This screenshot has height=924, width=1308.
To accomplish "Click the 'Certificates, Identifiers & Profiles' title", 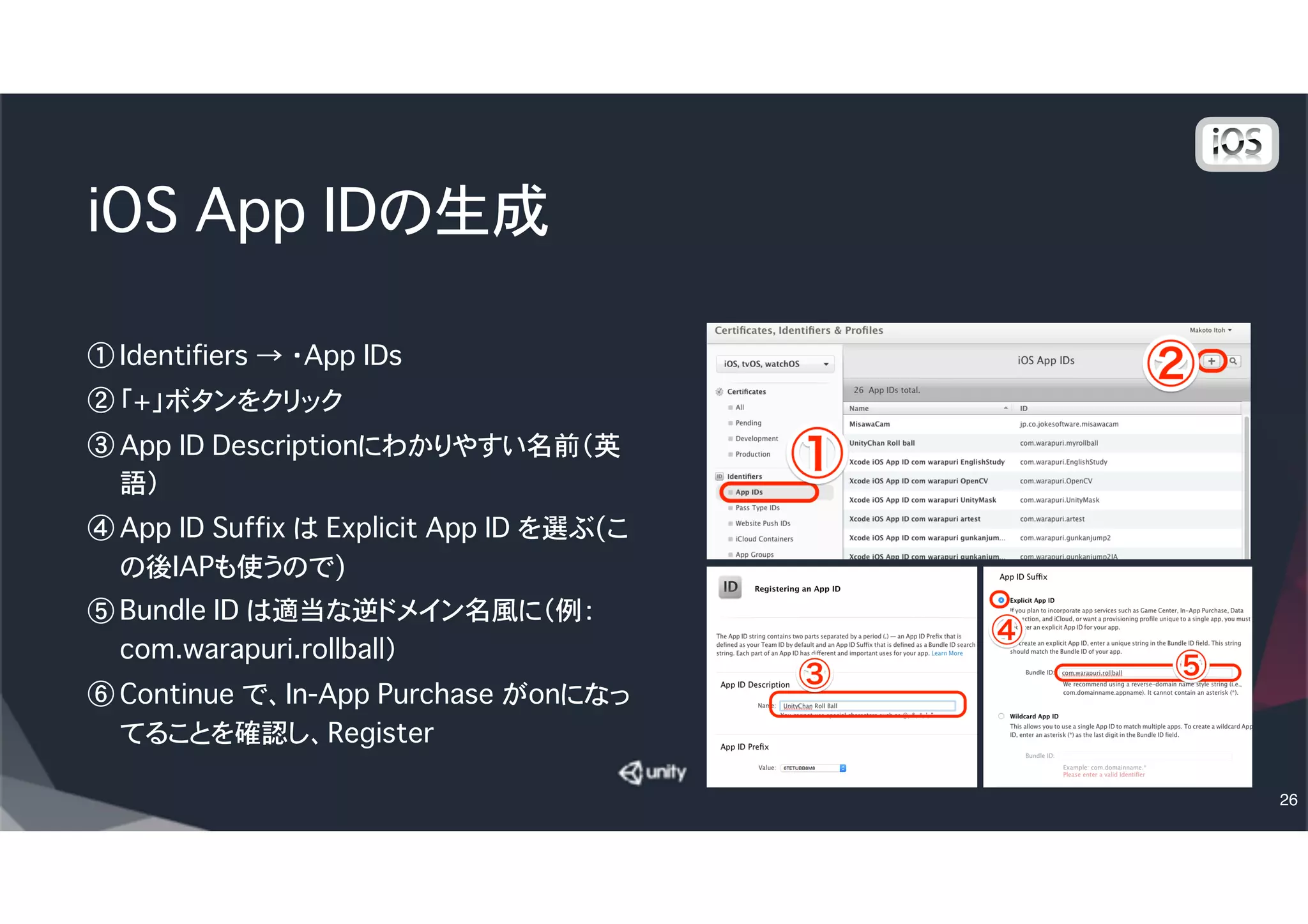I will (798, 330).
